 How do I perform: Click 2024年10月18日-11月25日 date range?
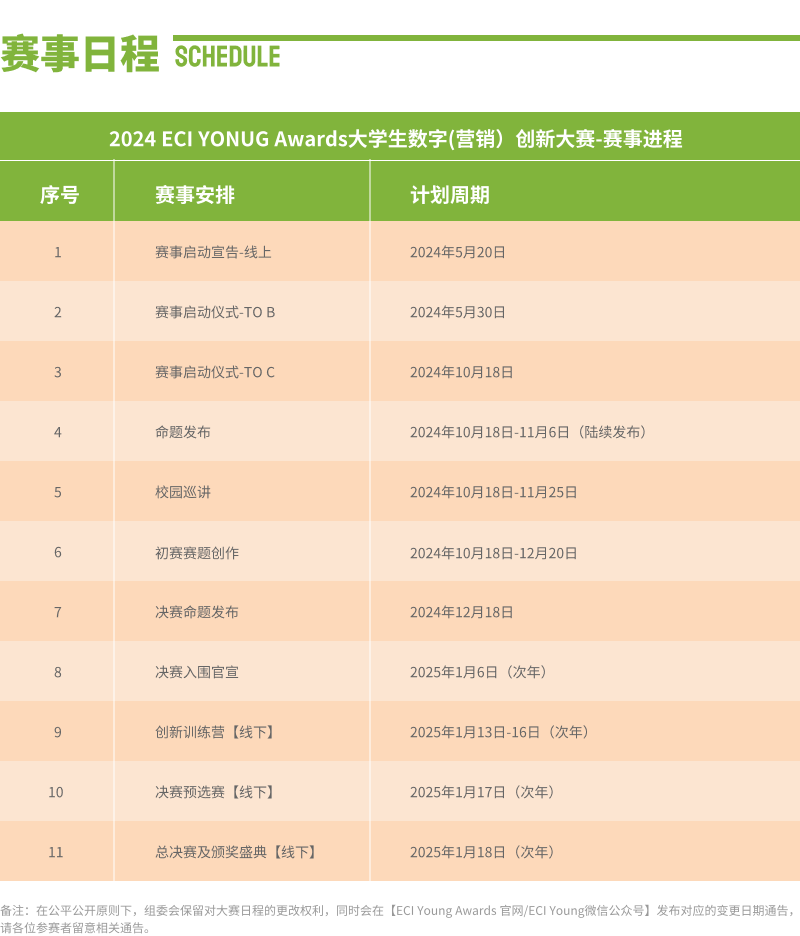point(494,492)
